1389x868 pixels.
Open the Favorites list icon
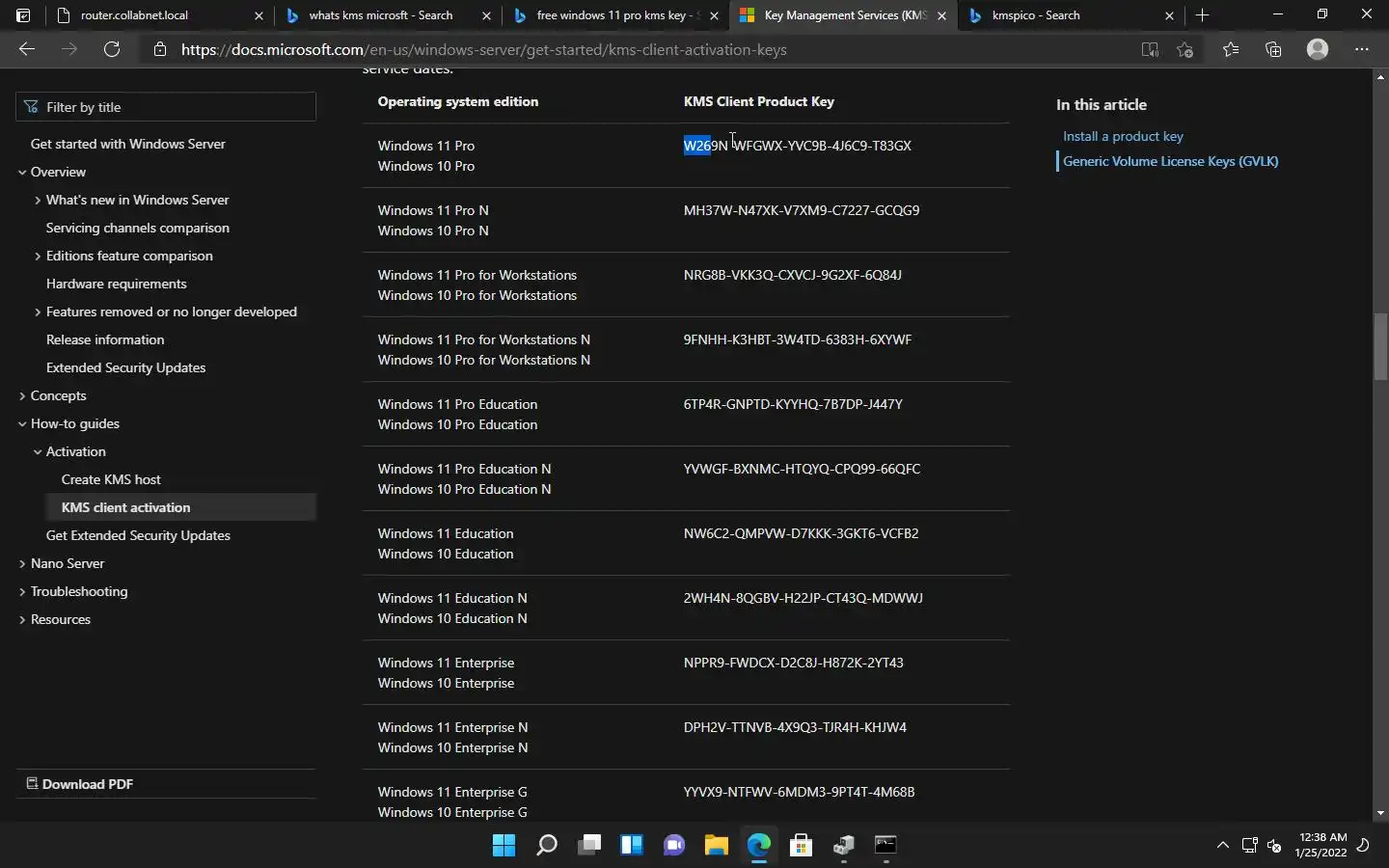[1231, 49]
